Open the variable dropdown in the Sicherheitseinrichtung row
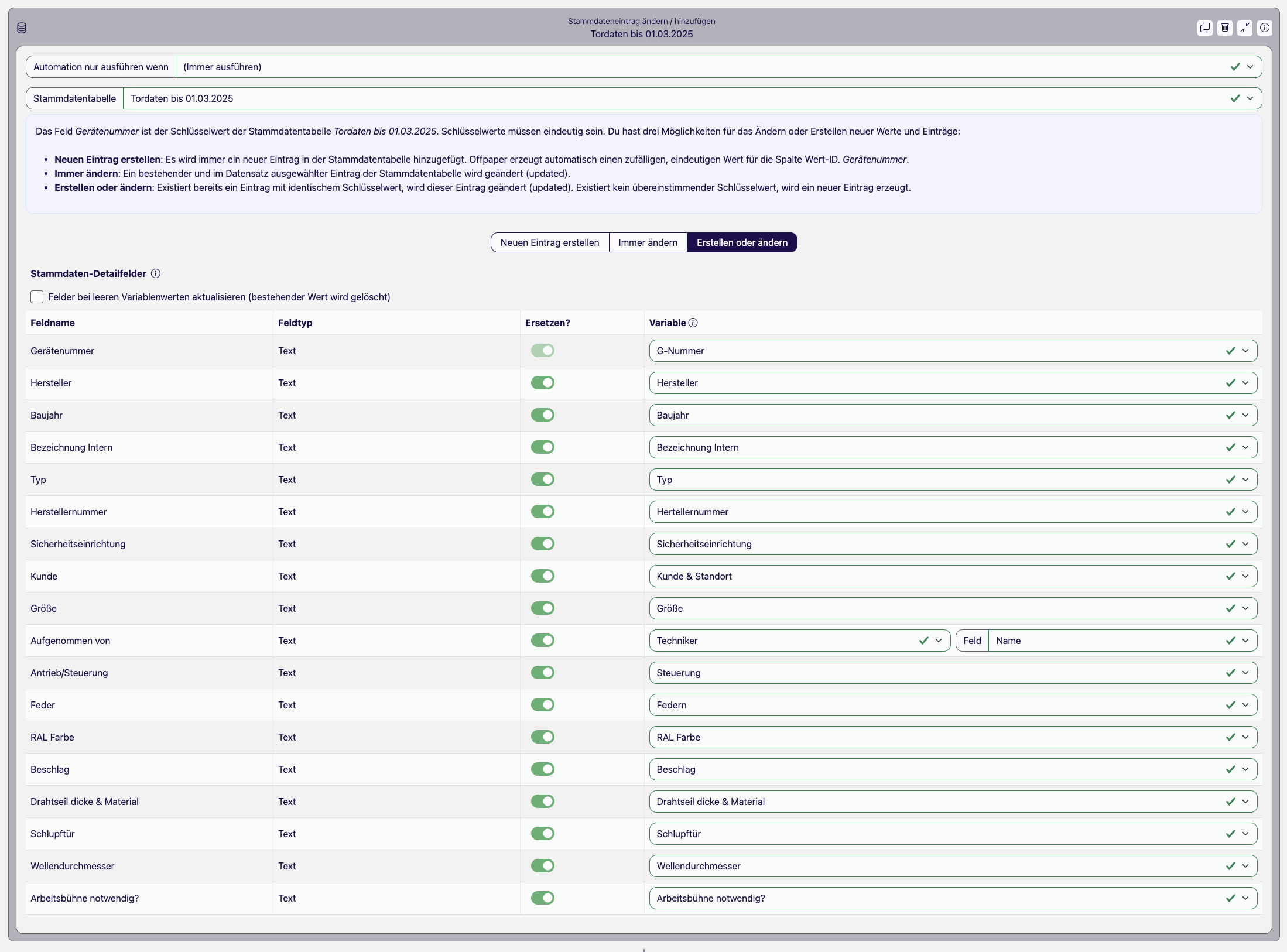The height and width of the screenshot is (952, 1287). (x=953, y=544)
